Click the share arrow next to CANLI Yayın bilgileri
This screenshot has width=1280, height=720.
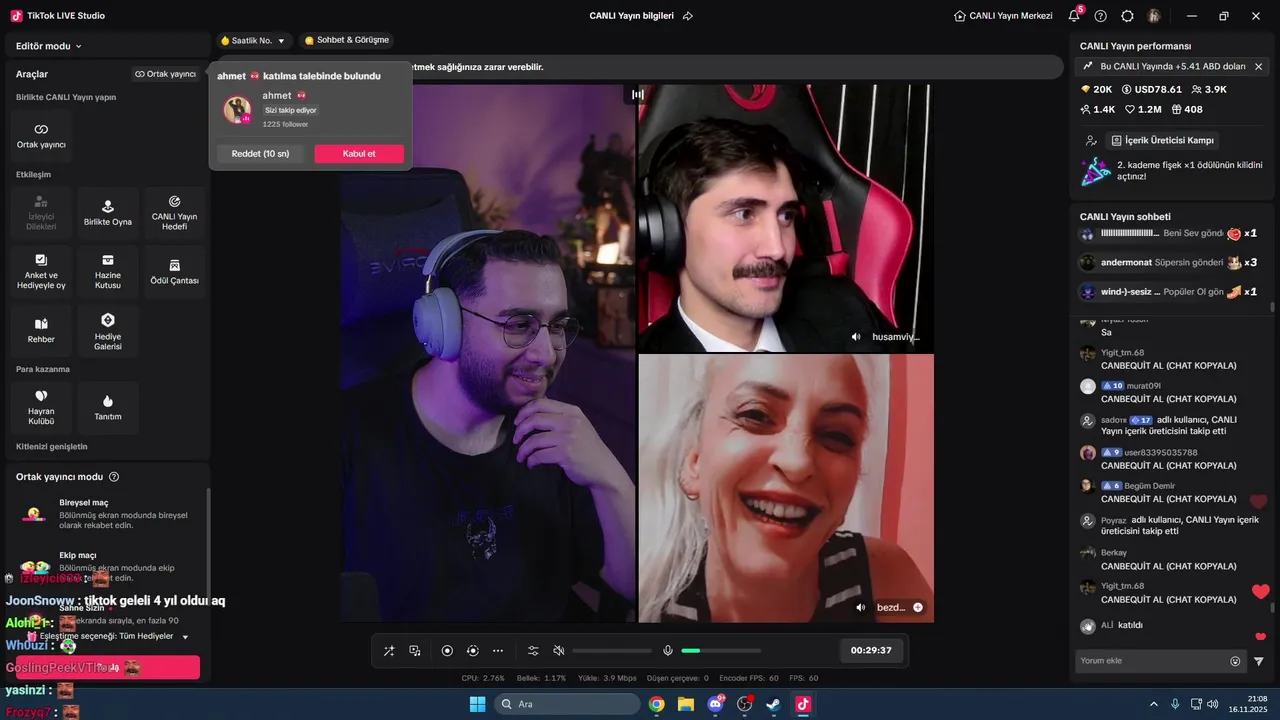tap(688, 16)
